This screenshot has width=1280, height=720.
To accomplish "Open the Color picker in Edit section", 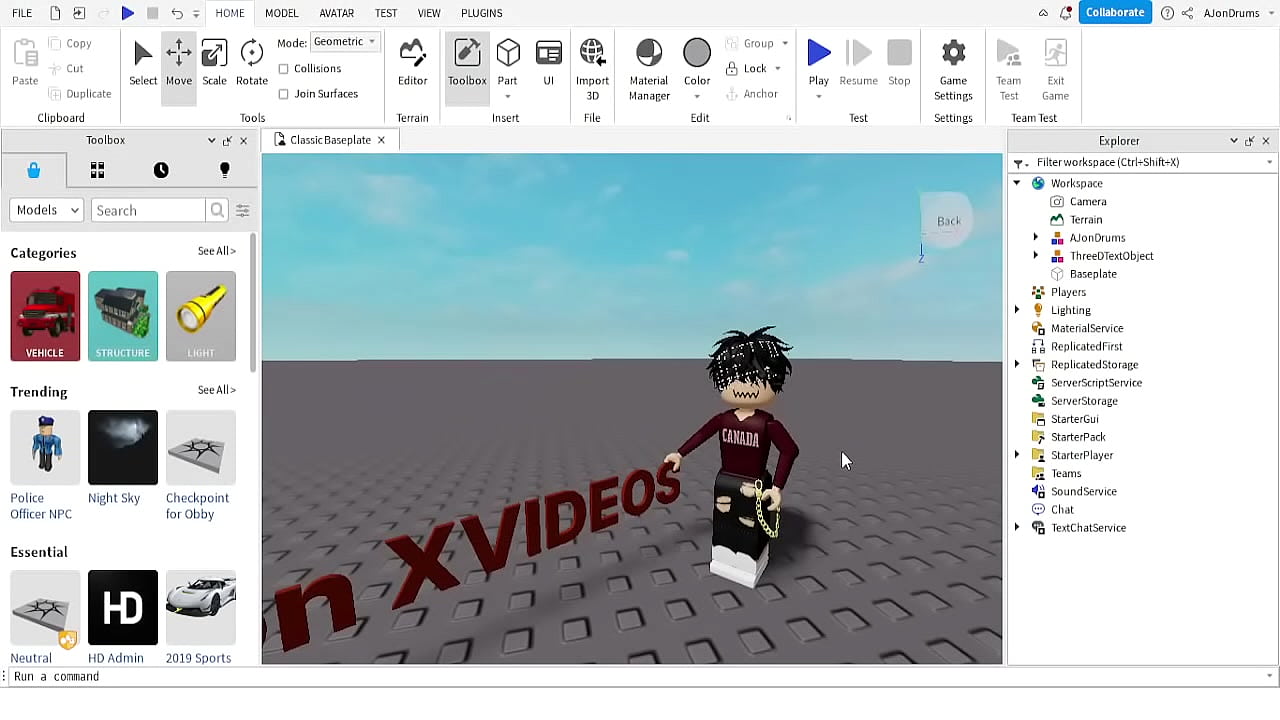I will point(696,55).
